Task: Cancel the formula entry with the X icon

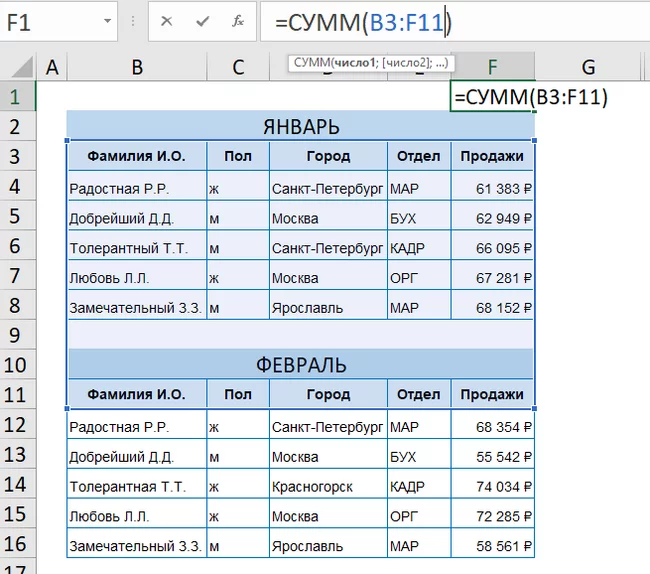Action: (x=167, y=21)
